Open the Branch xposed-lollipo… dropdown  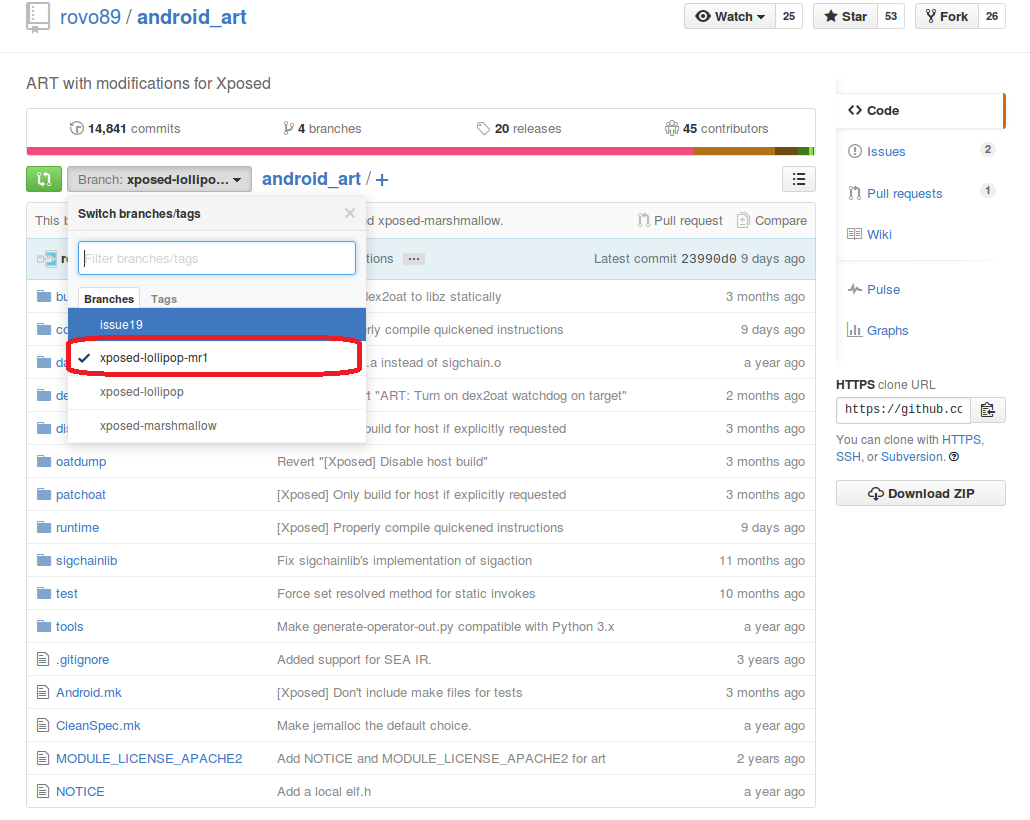coord(160,179)
